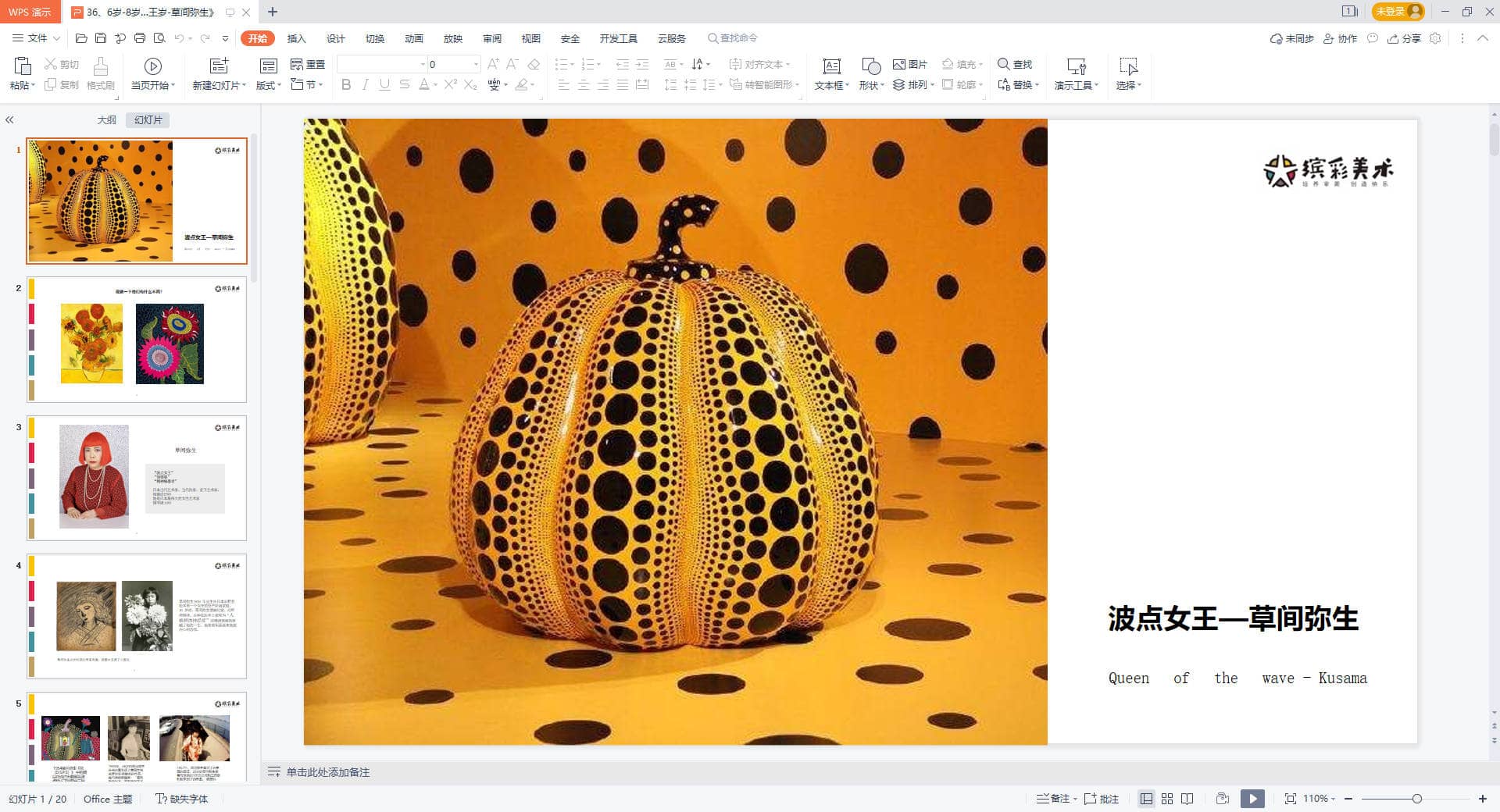1500x812 pixels.
Task: Switch to Outline (大纲) panel tab
Action: pyautogui.click(x=107, y=119)
